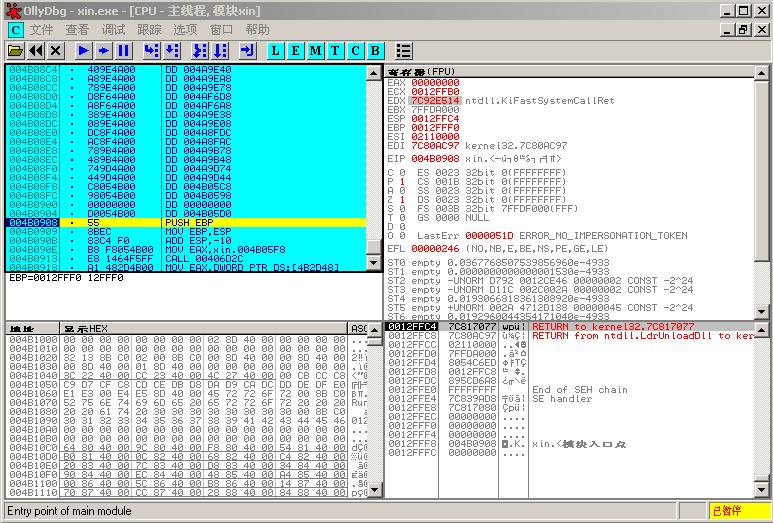Viewport: 773px width, 523px height.
Task: Select stack row labeled SE handler
Action: tap(569, 398)
